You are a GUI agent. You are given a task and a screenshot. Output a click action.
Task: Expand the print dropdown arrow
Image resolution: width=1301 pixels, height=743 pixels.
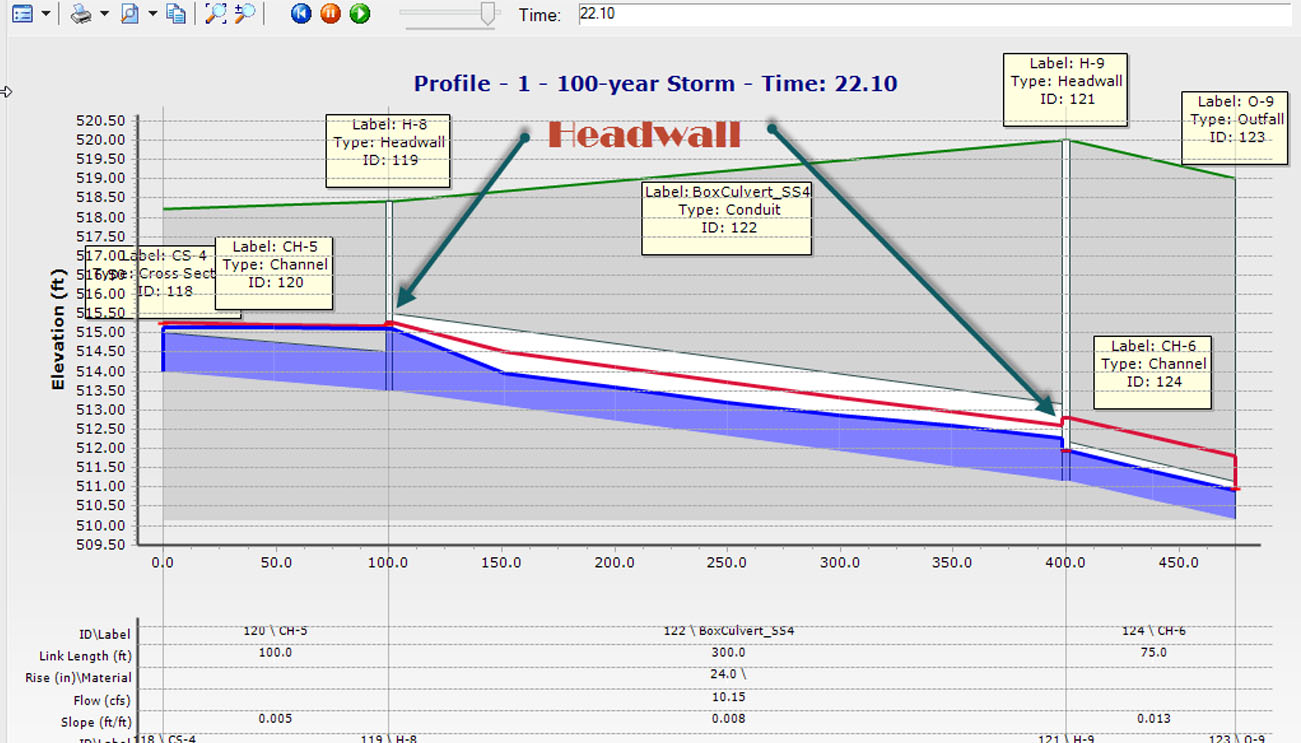tap(104, 14)
